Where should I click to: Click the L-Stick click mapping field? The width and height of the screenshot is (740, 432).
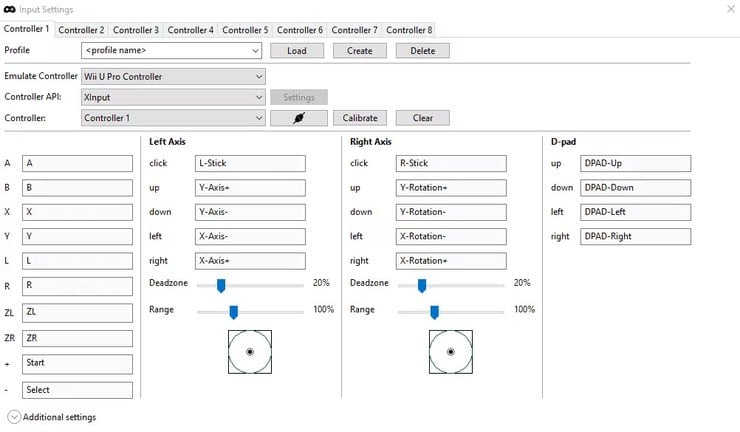(x=250, y=163)
